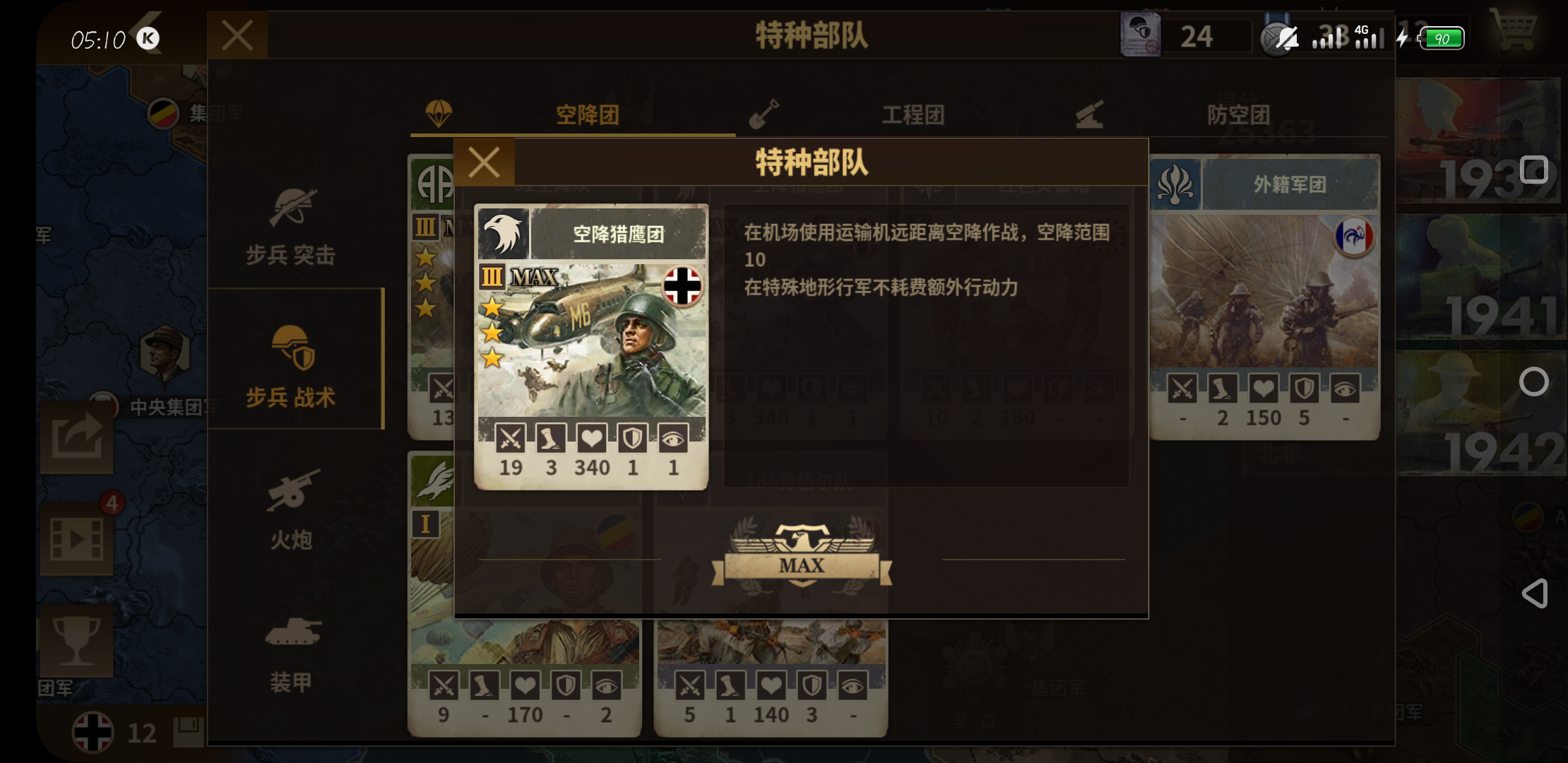The height and width of the screenshot is (763, 1568).
Task: Click the MAX upgrade badge button
Action: pyautogui.click(x=802, y=555)
